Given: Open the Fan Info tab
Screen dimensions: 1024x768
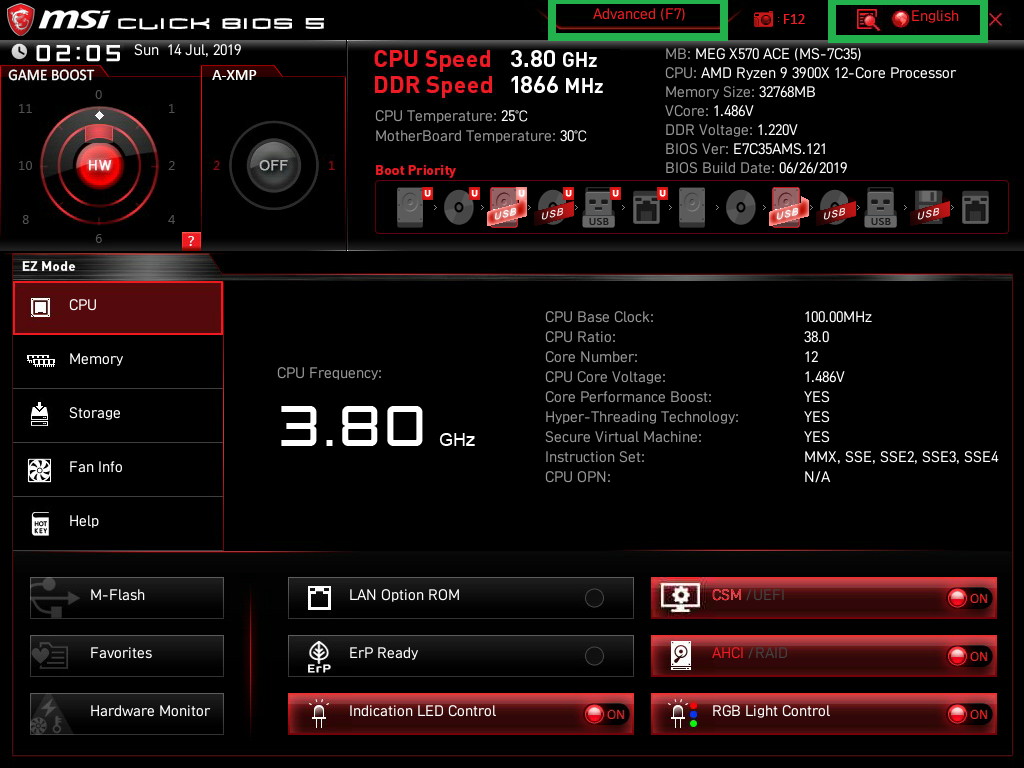Looking at the screenshot, I should (118, 470).
